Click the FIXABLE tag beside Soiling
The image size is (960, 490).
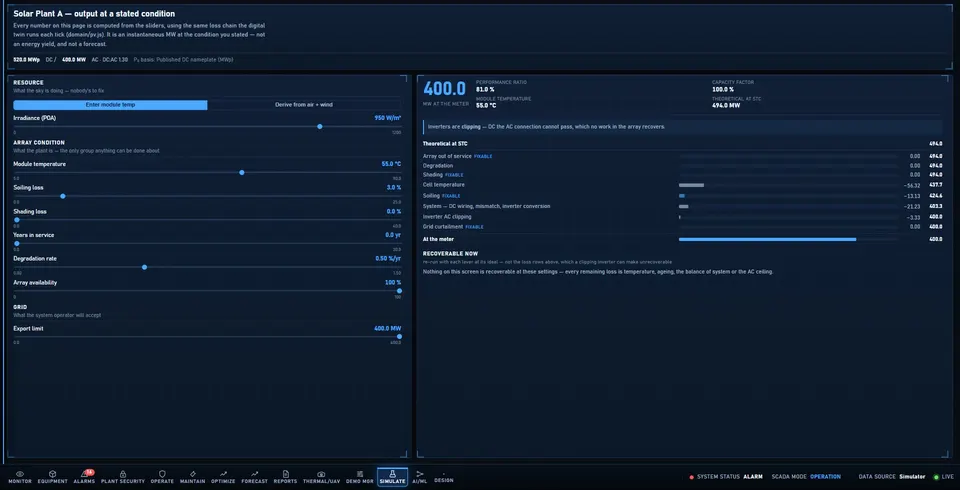(451, 196)
